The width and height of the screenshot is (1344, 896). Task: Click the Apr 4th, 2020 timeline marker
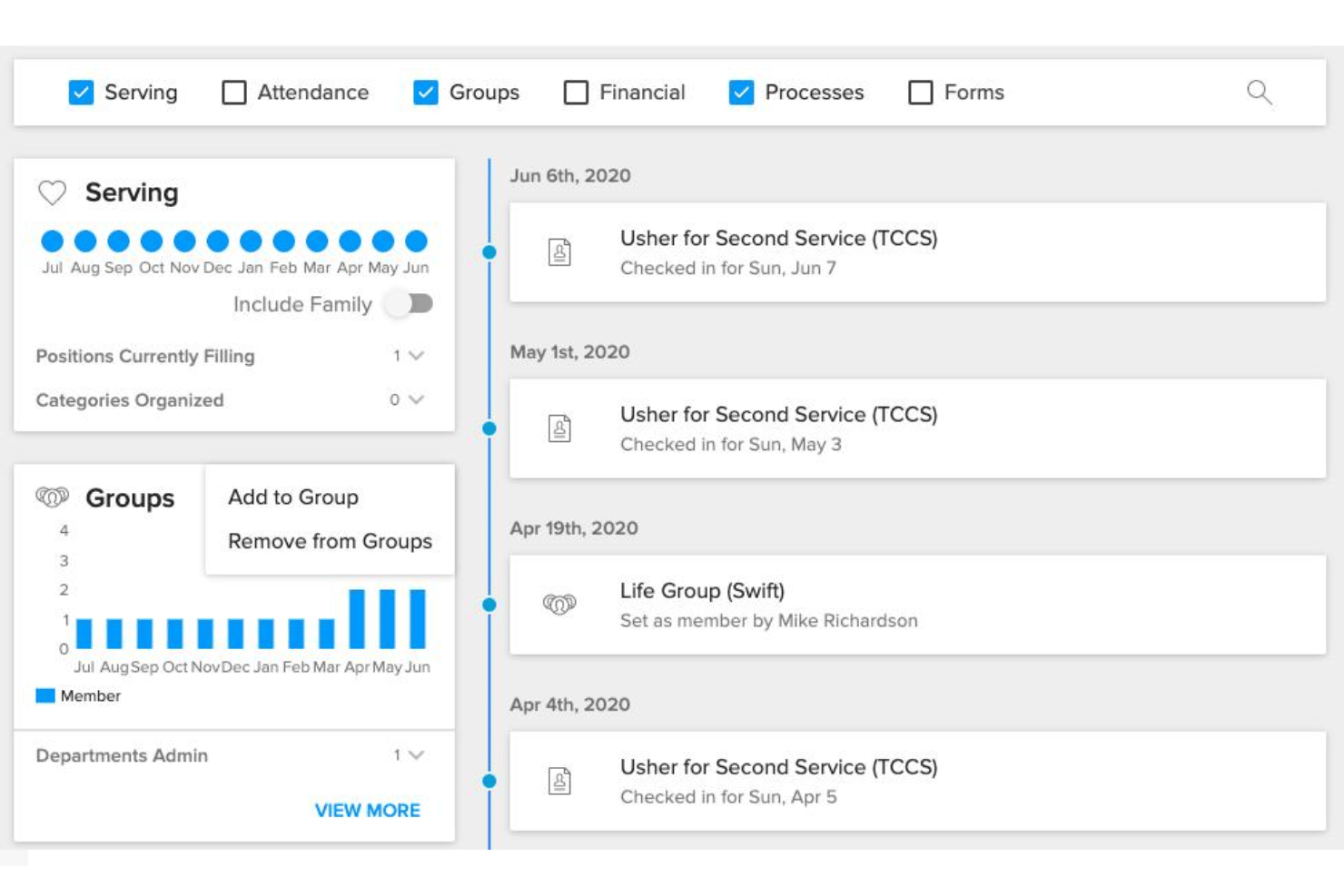click(489, 781)
